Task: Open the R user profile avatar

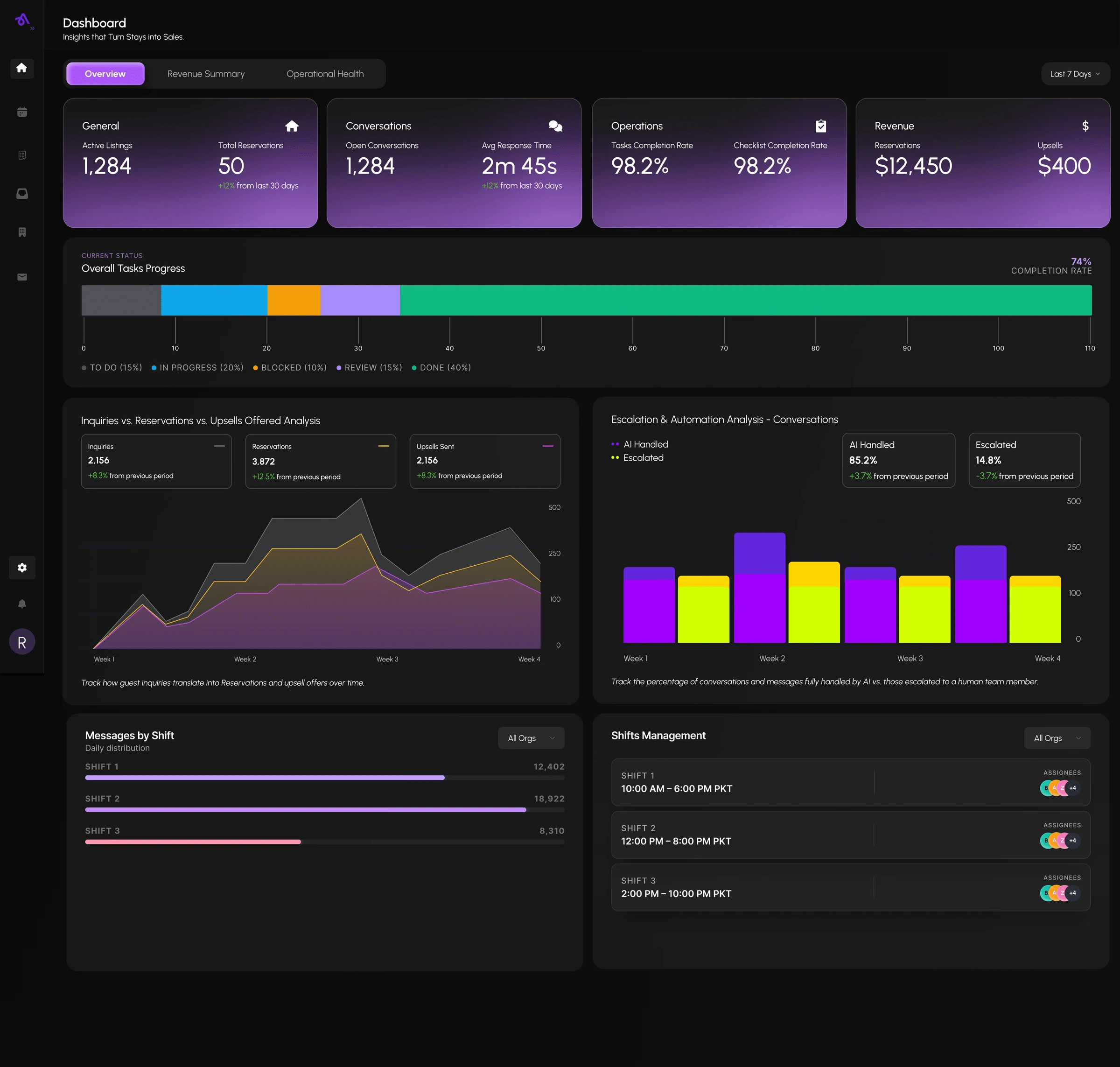Action: (21, 642)
